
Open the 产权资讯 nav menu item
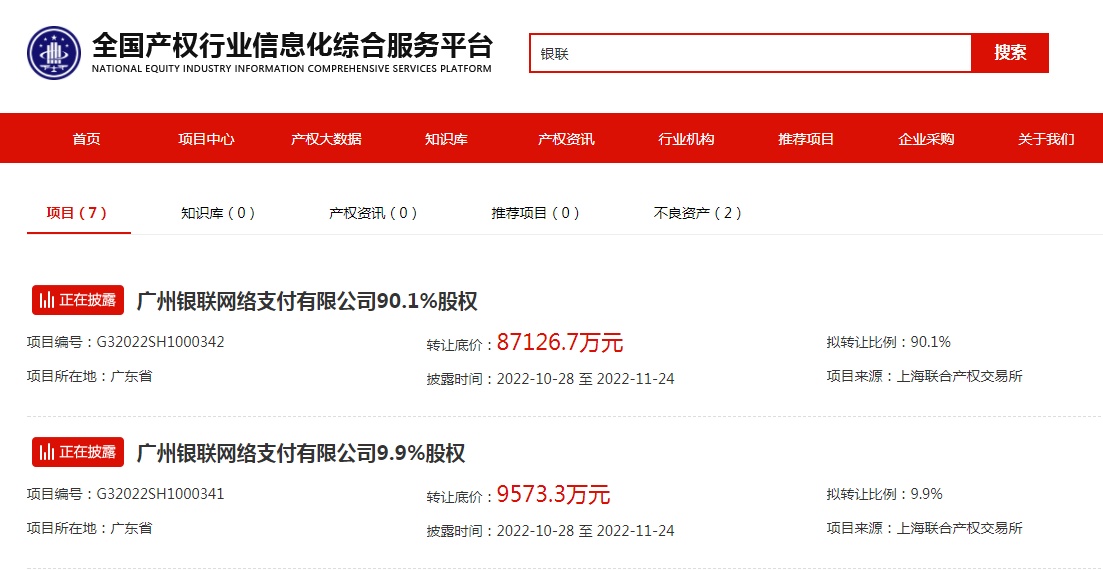click(x=566, y=139)
